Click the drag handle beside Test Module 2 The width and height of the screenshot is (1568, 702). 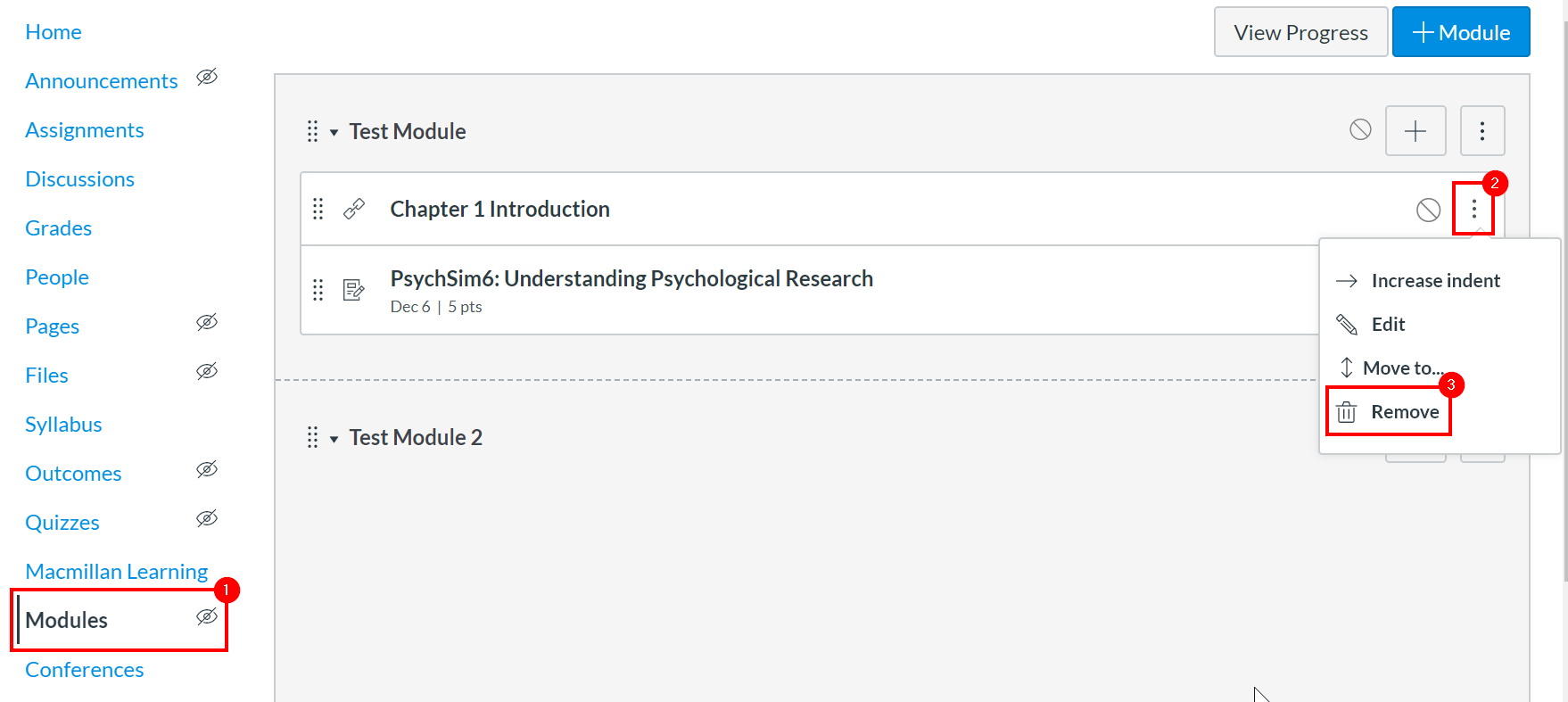click(x=311, y=437)
